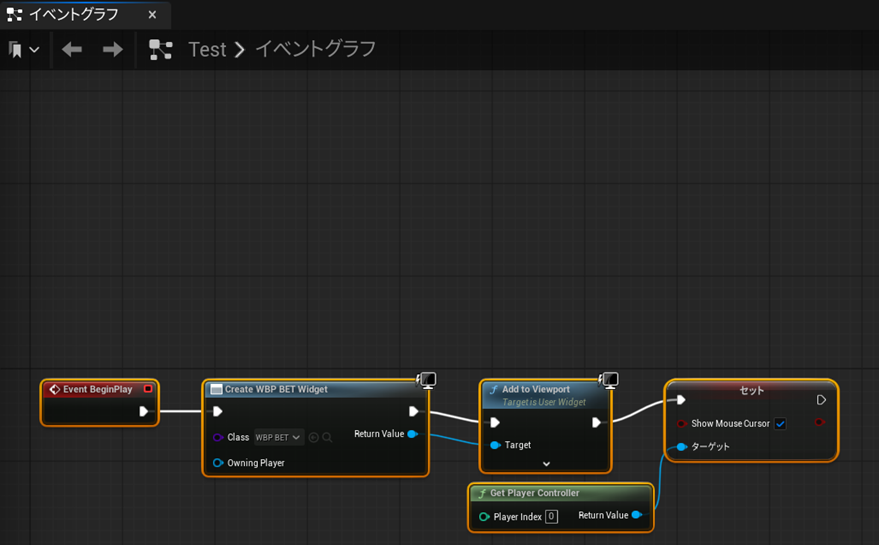Click the Return Value pin on Get Player Controller

pyautogui.click(x=636, y=515)
